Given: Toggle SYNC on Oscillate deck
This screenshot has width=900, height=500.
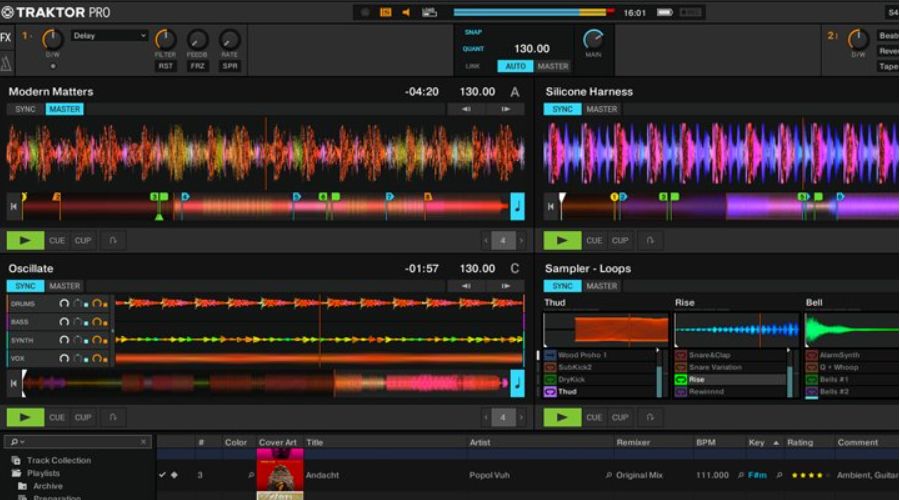Looking at the screenshot, I should (25, 286).
